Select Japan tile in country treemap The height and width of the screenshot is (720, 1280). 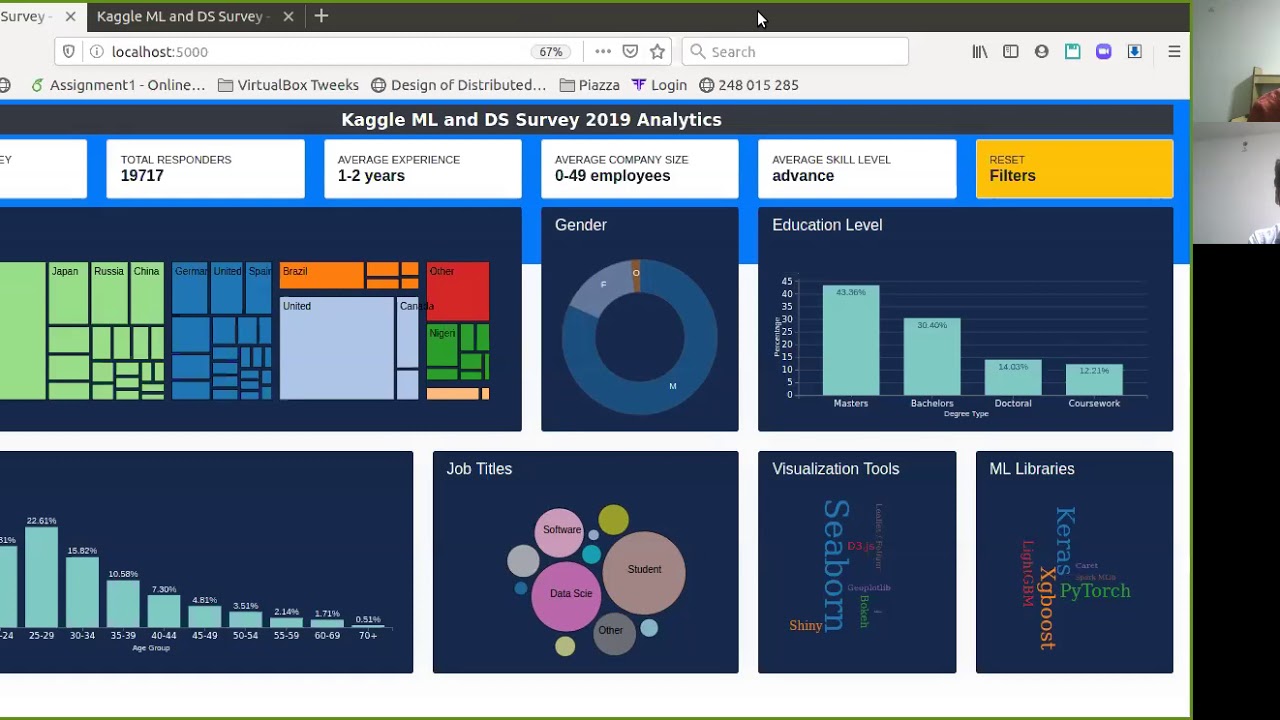68,293
